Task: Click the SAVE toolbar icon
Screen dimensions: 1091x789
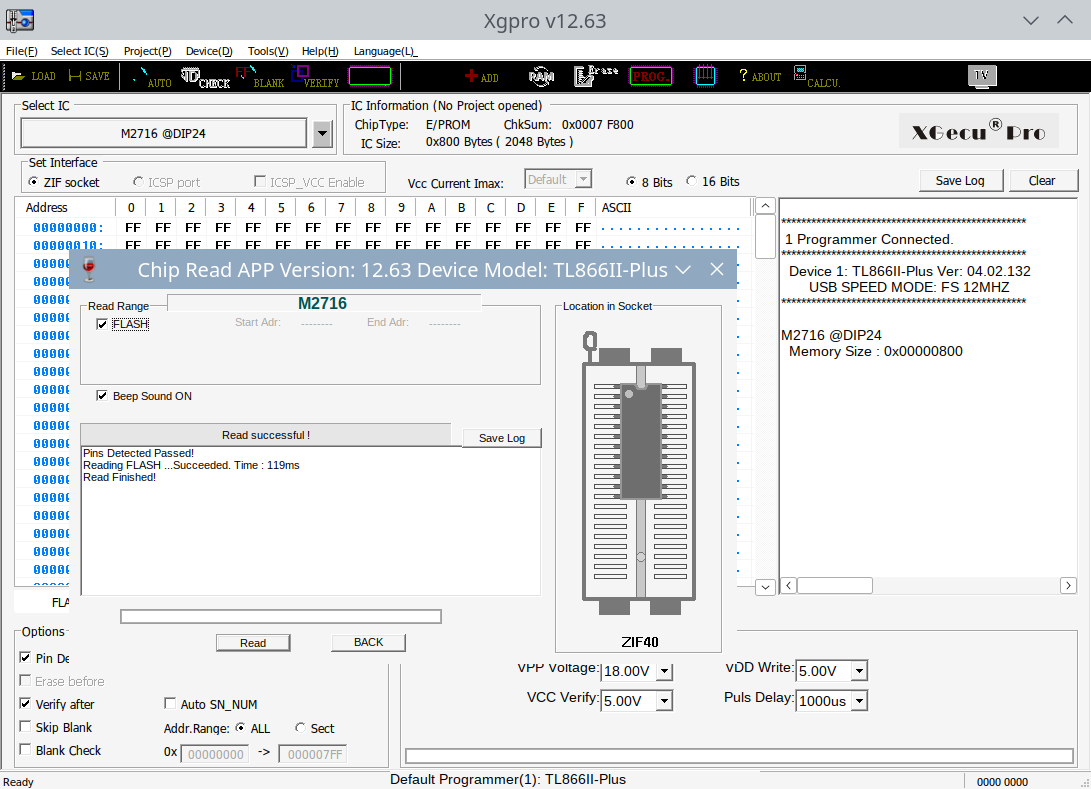Action: [x=88, y=76]
